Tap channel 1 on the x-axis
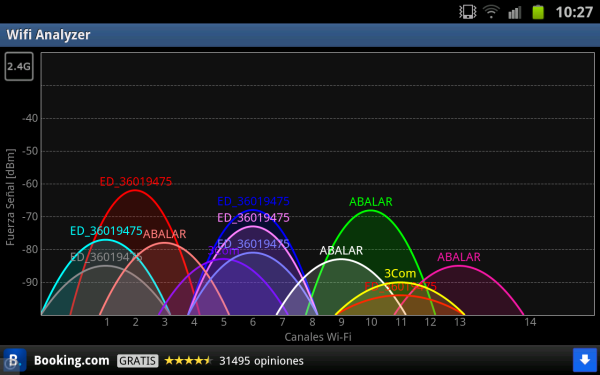 [107, 322]
